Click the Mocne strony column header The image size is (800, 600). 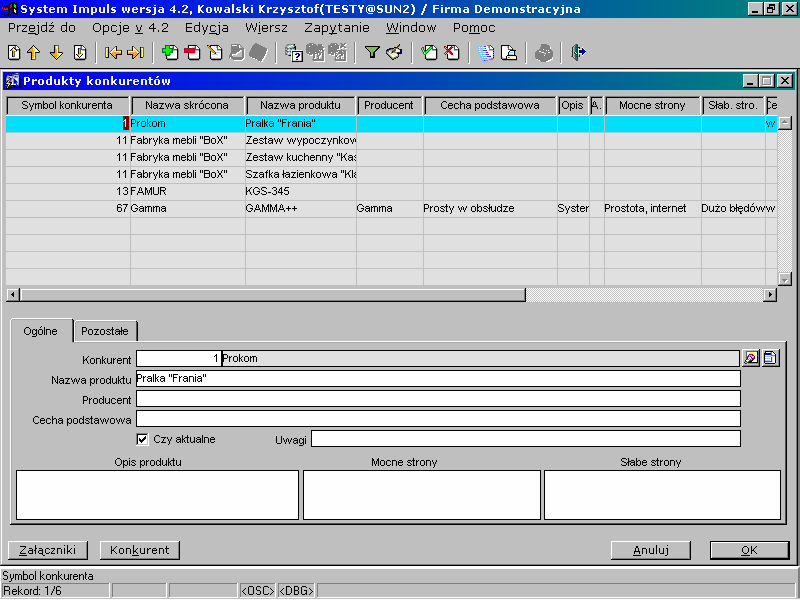[653, 106]
